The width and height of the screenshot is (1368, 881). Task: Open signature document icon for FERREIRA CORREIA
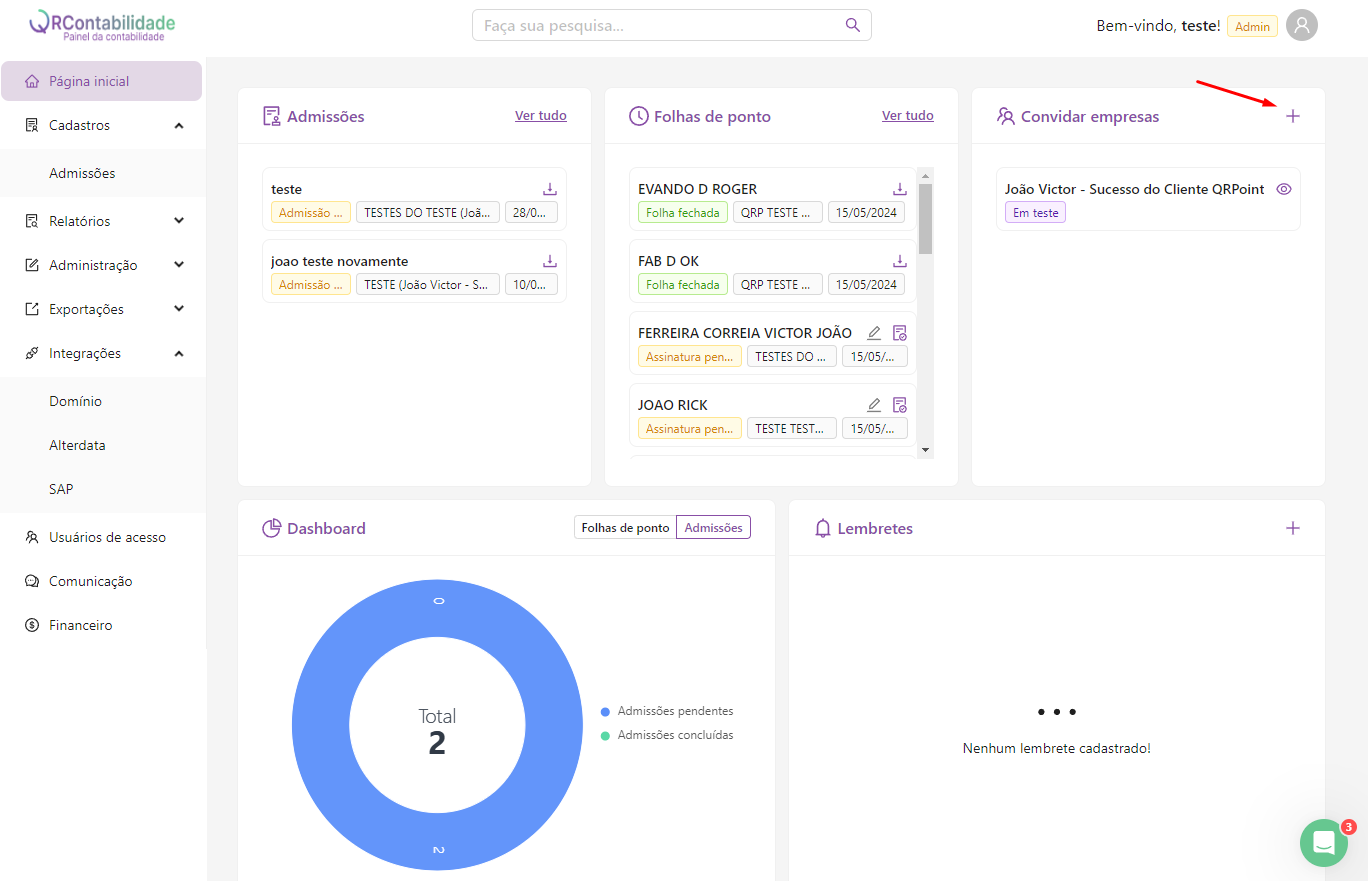coord(899,333)
